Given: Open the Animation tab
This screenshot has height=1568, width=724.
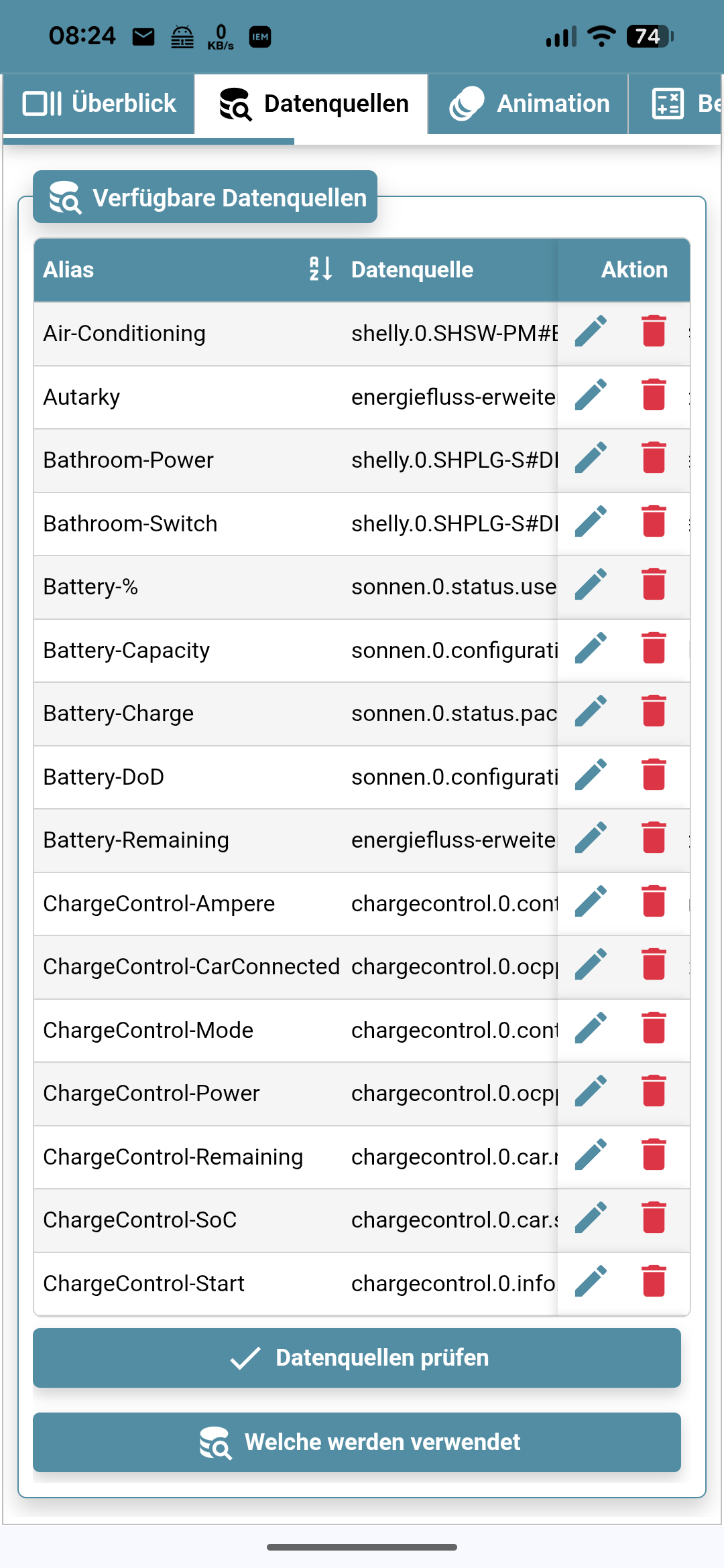Looking at the screenshot, I should [x=530, y=104].
